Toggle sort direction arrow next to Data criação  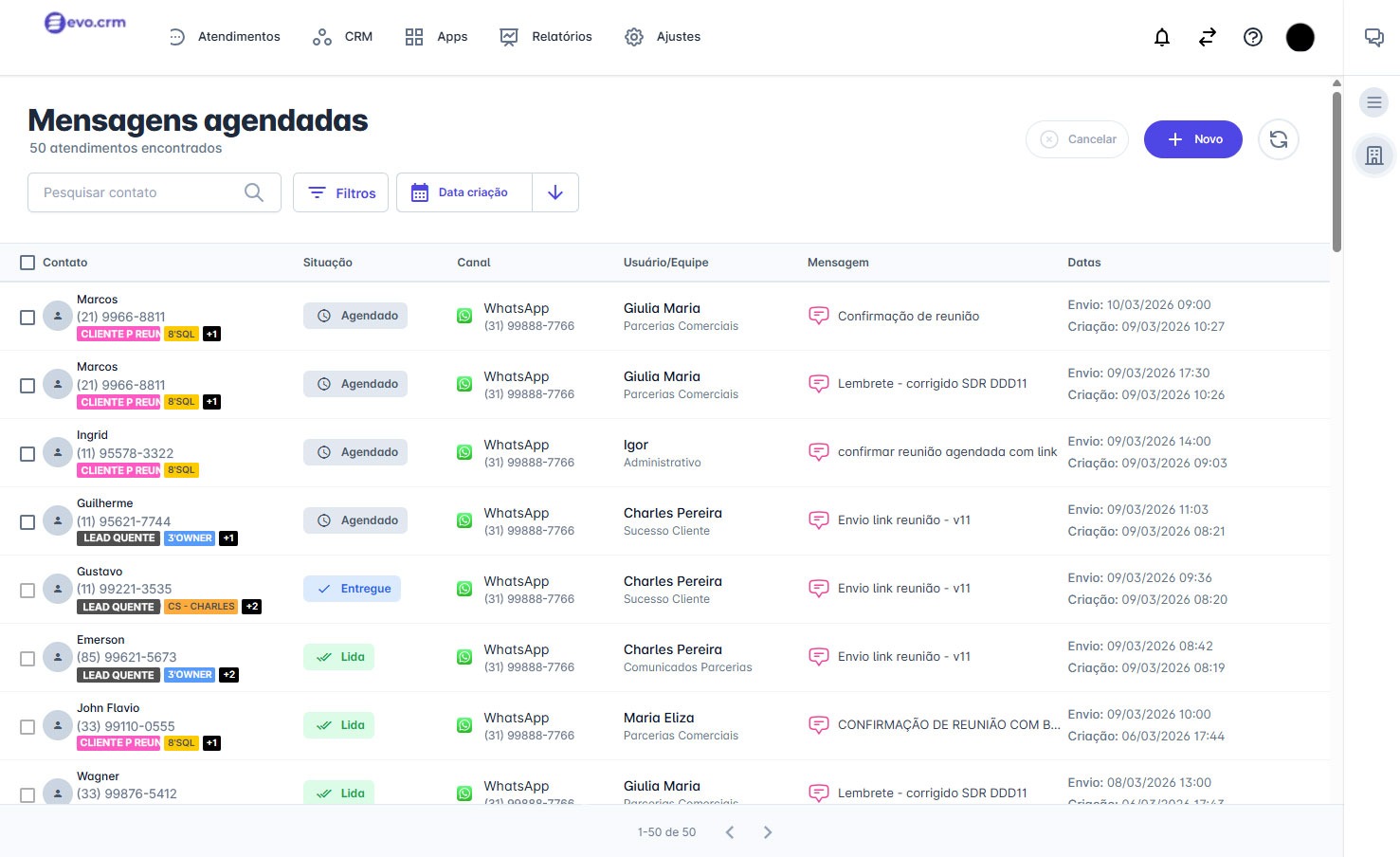(555, 192)
